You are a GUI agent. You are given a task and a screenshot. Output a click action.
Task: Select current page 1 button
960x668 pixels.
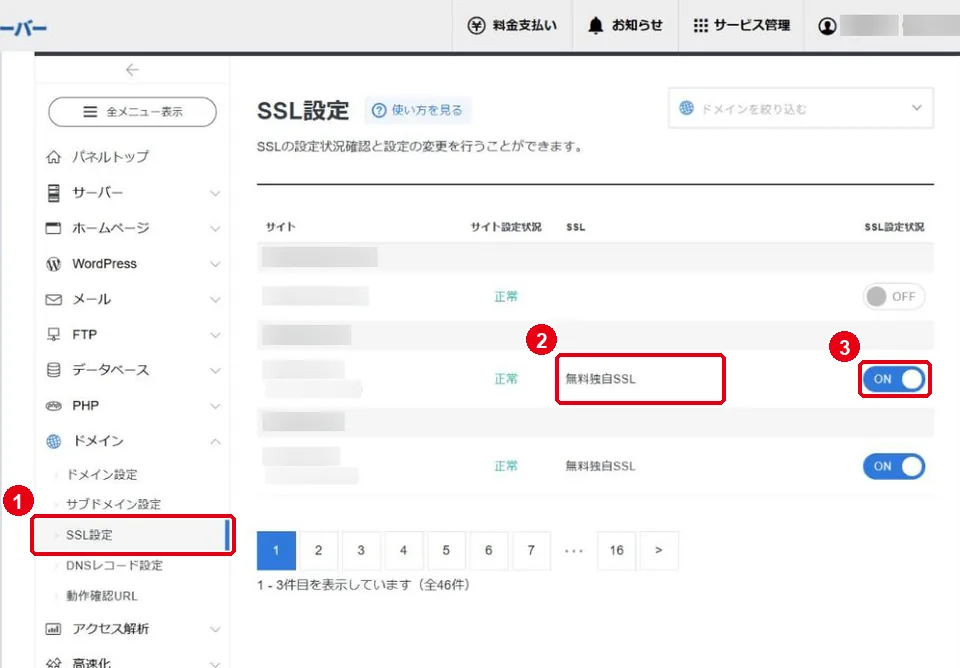pos(276,550)
